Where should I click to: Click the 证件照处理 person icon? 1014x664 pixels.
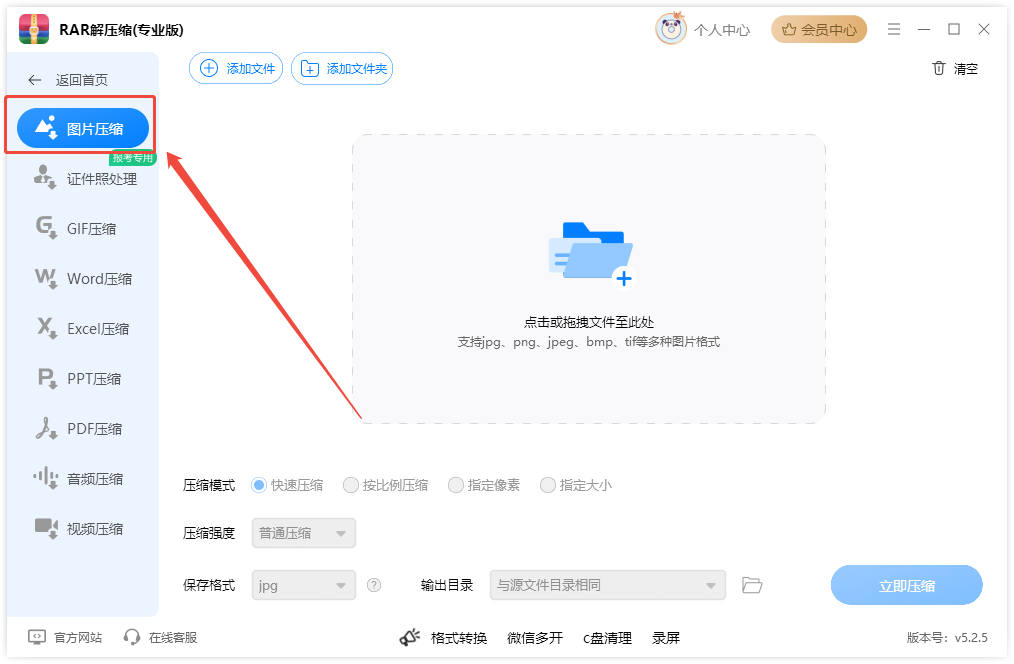(45, 177)
